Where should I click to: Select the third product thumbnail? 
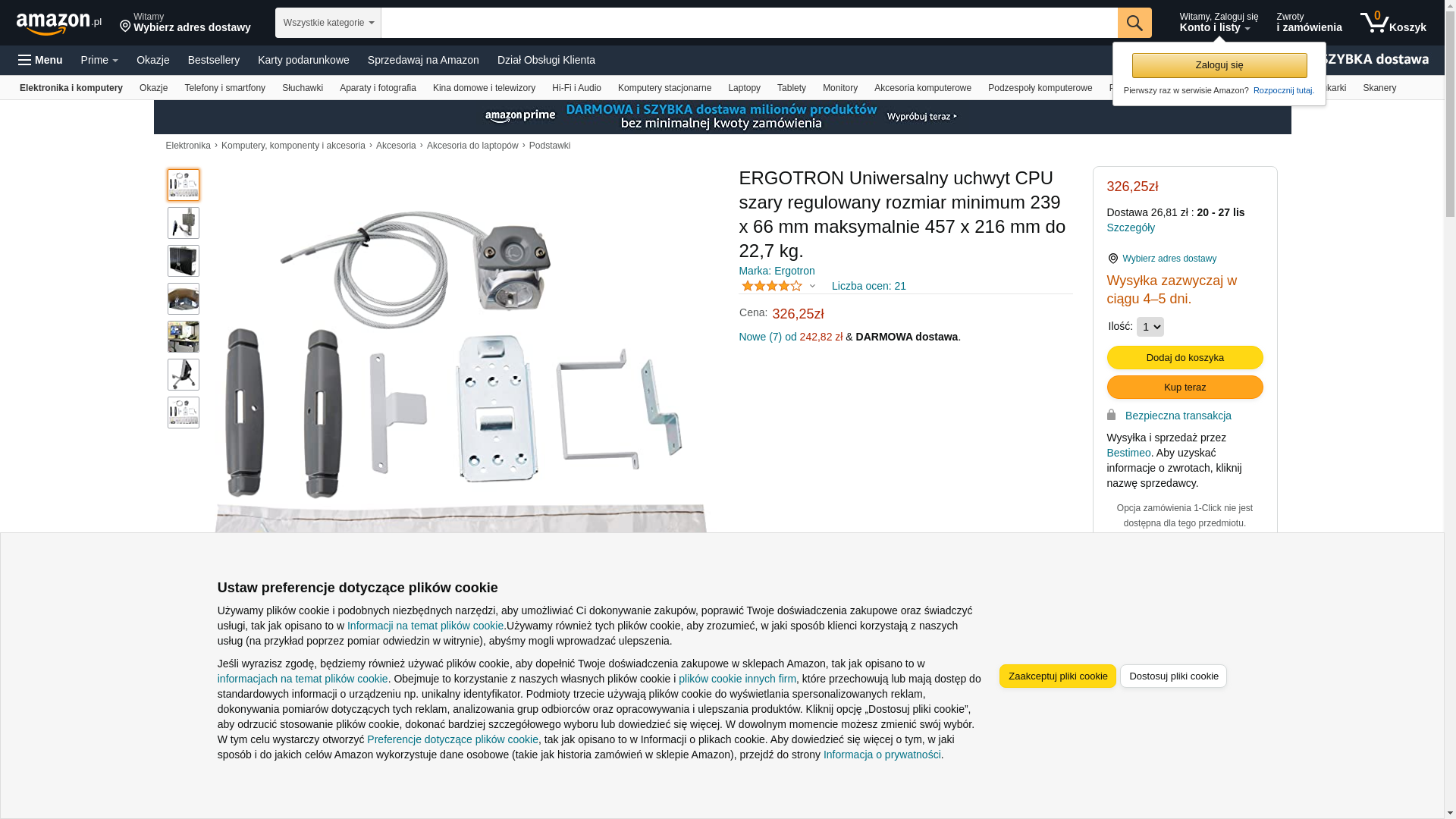[x=184, y=261]
